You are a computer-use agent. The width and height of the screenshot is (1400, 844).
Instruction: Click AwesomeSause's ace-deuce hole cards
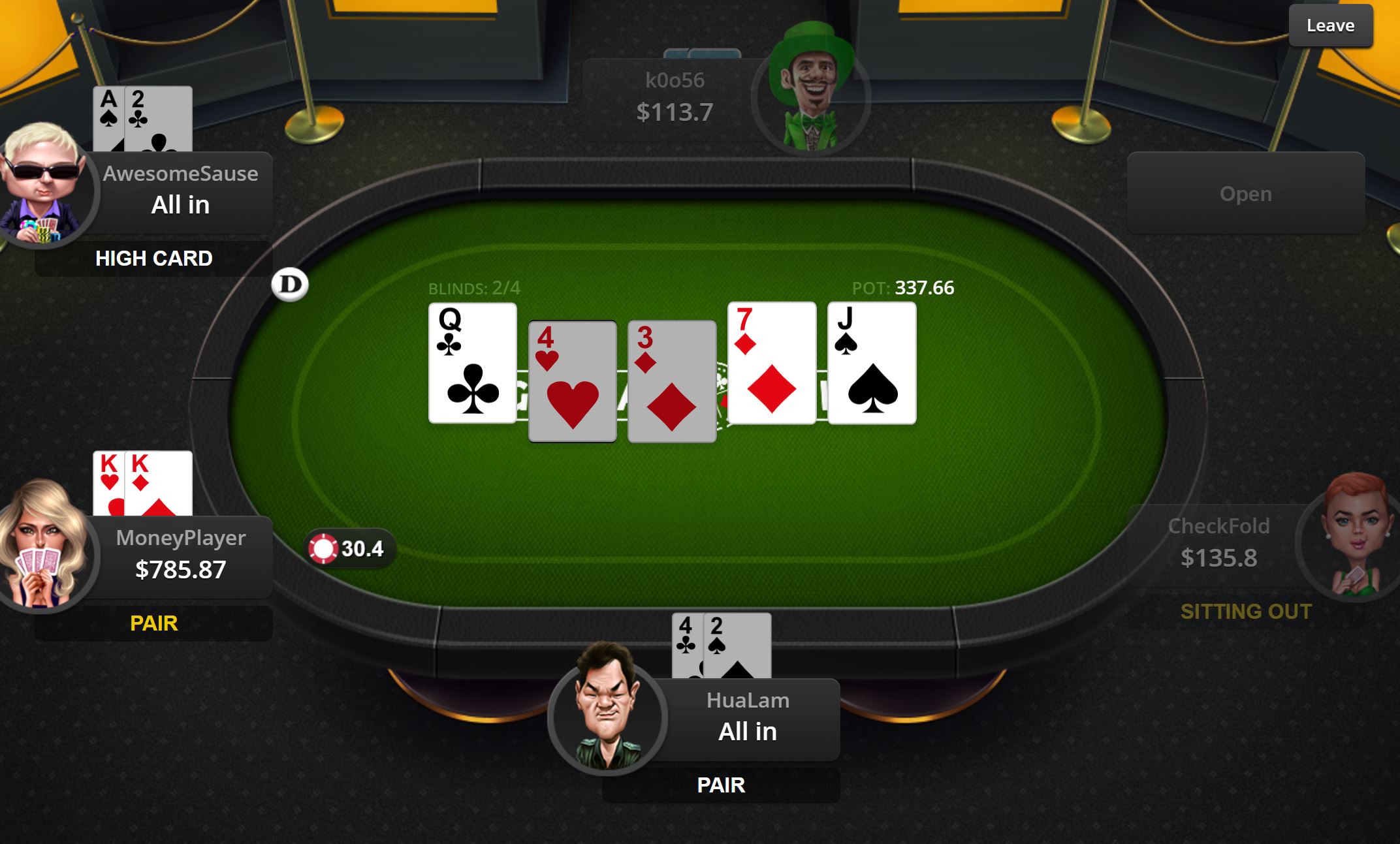143,119
